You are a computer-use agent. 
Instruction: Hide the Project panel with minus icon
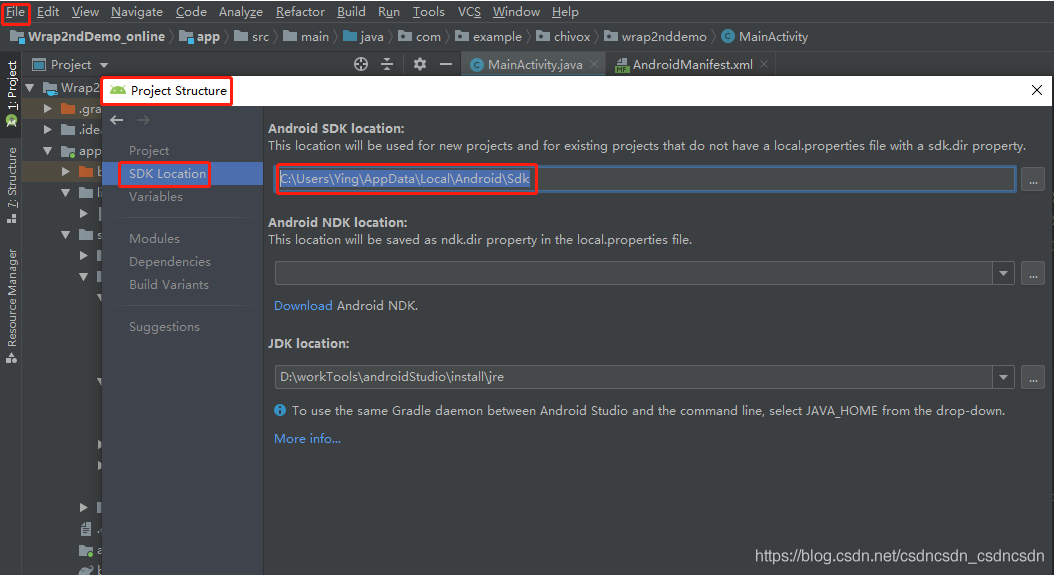coord(446,65)
